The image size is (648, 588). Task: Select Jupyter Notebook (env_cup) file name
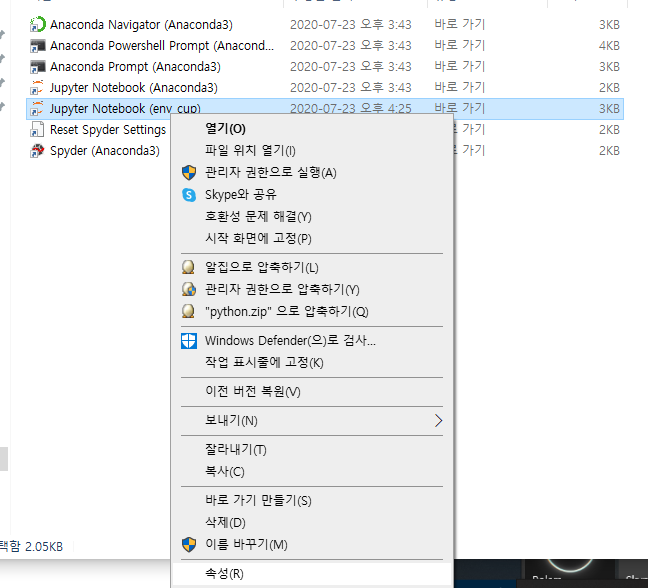(125, 108)
